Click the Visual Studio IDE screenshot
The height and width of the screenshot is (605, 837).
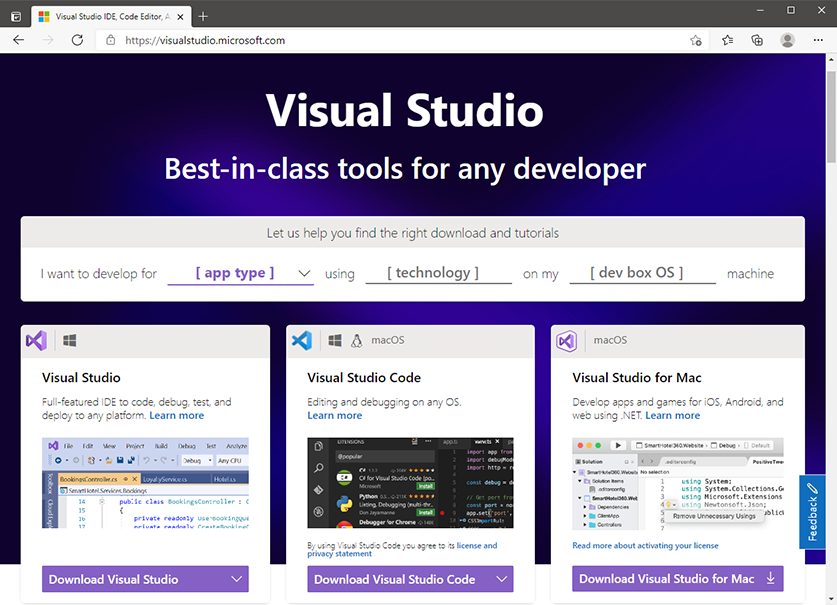(x=145, y=483)
